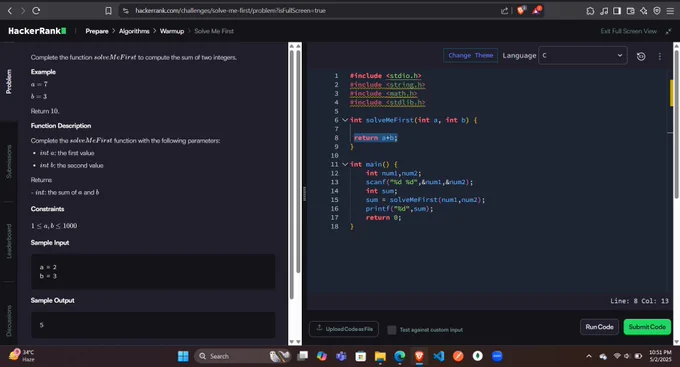This screenshot has width=680, height=367.
Task: Collapse the main function fold arrow
Action: 345,164
